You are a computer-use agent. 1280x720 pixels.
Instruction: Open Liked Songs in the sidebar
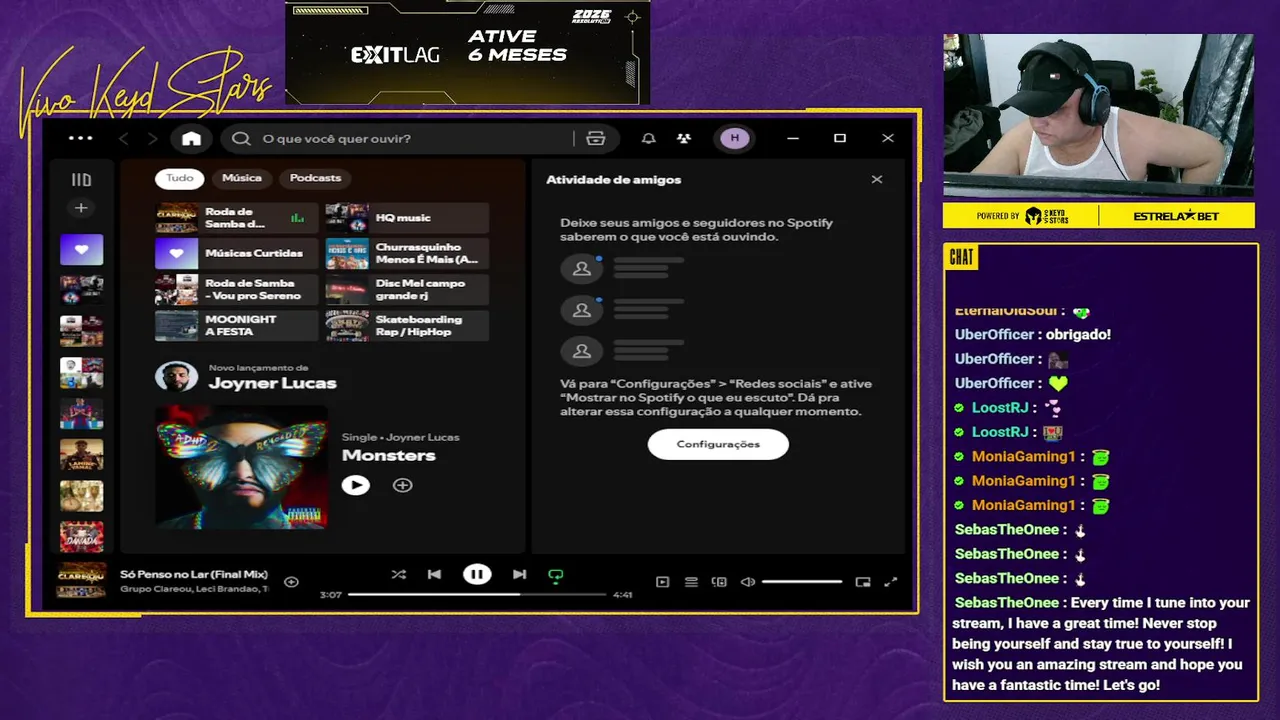(81, 250)
